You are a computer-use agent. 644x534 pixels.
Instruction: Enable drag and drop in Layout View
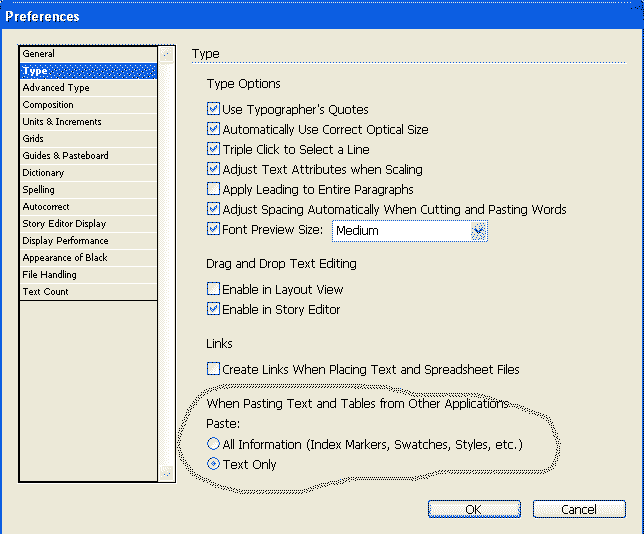[213, 289]
